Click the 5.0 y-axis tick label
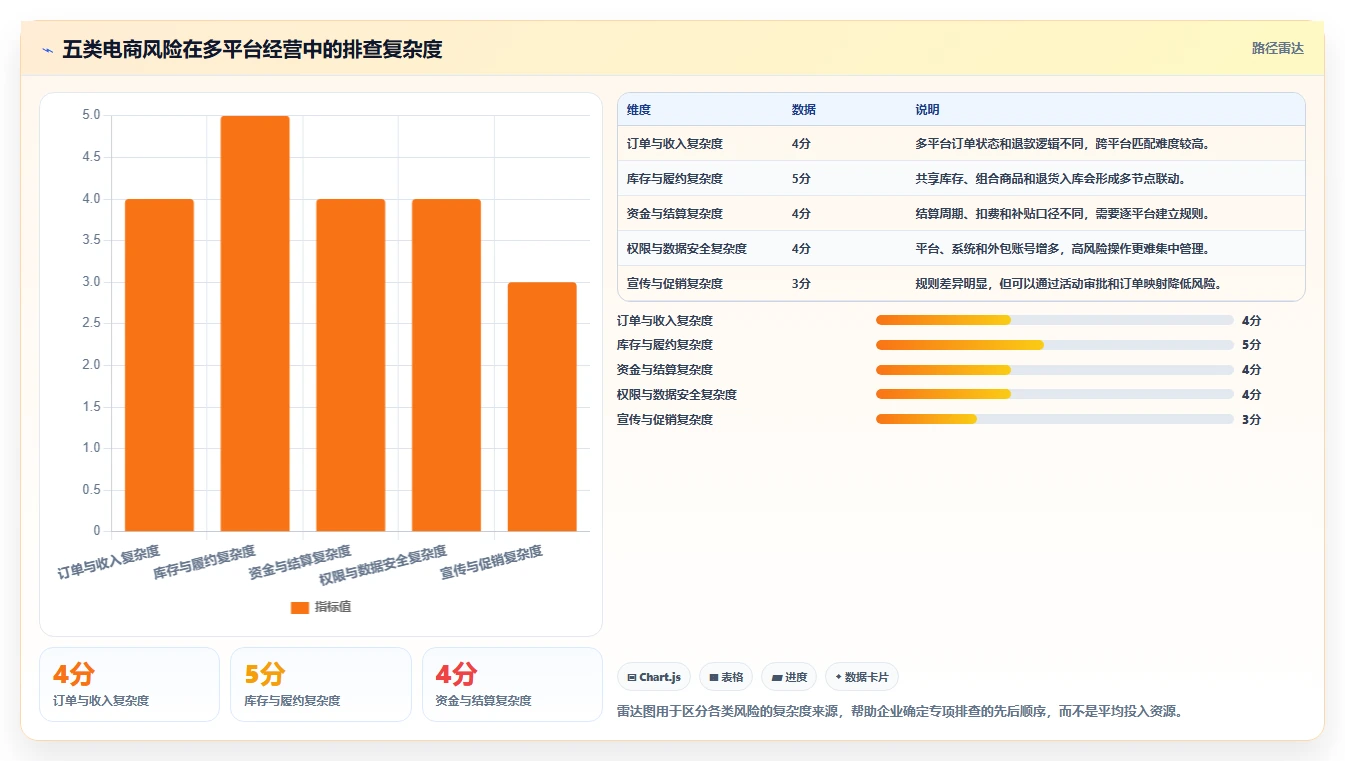Viewport: 1345px width, 761px height. tap(91, 115)
